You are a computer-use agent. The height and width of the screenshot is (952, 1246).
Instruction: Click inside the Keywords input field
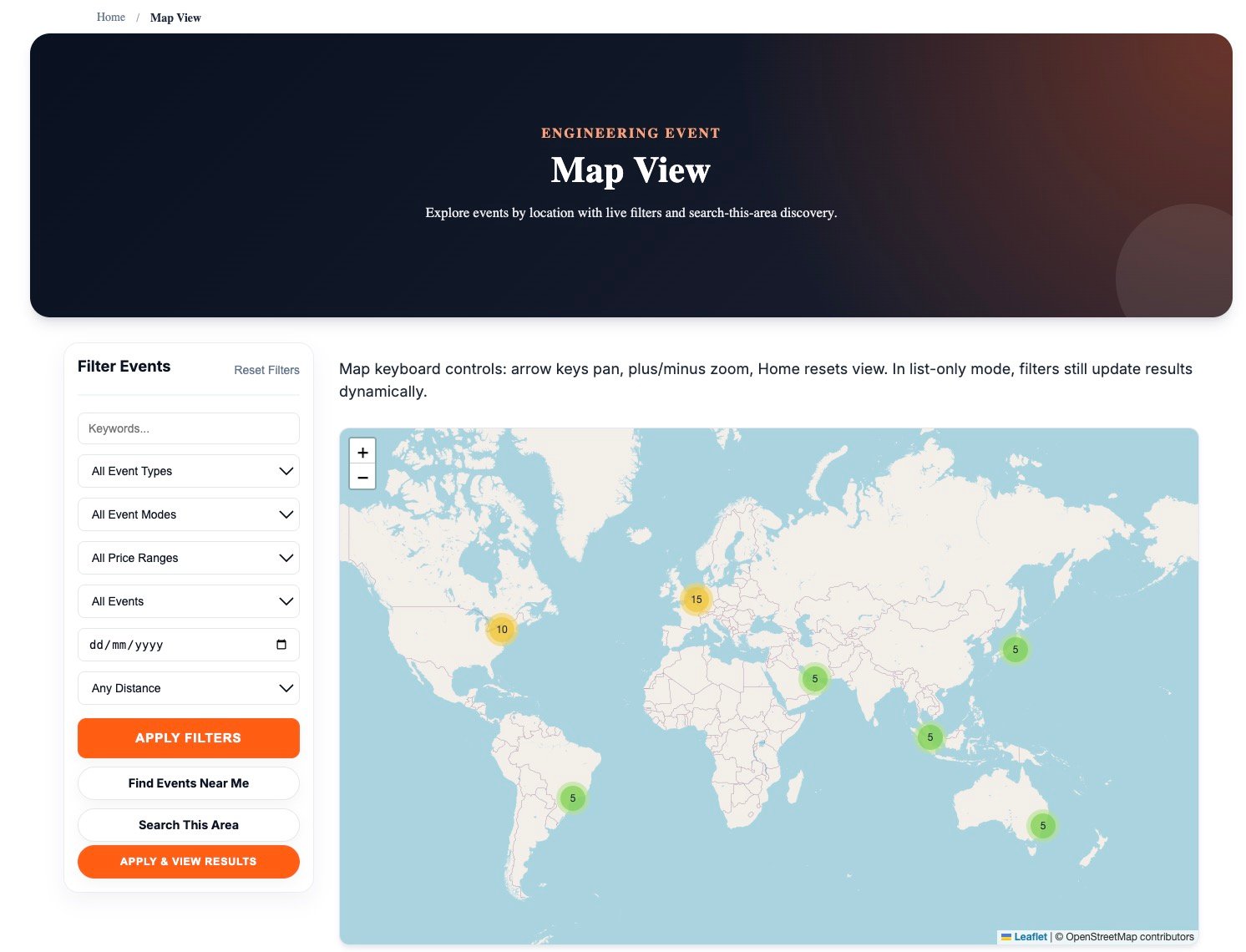coord(188,428)
